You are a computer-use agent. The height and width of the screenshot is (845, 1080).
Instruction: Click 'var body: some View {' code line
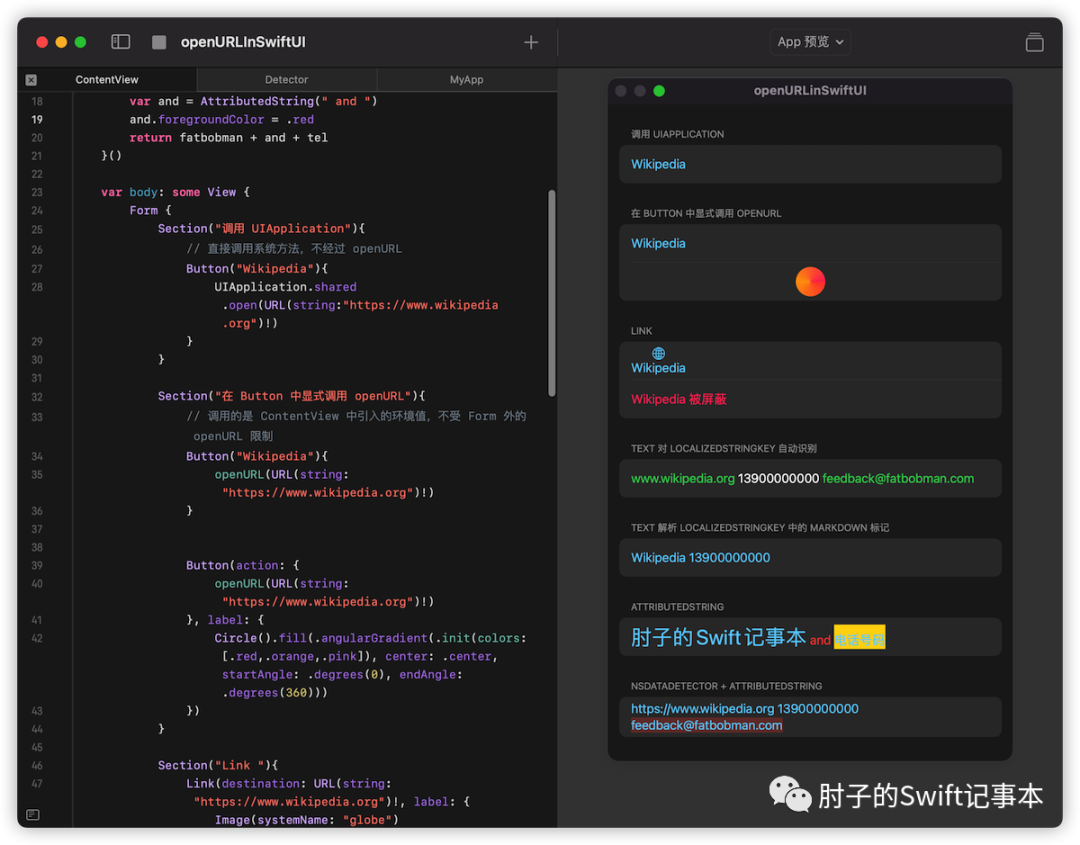(175, 192)
